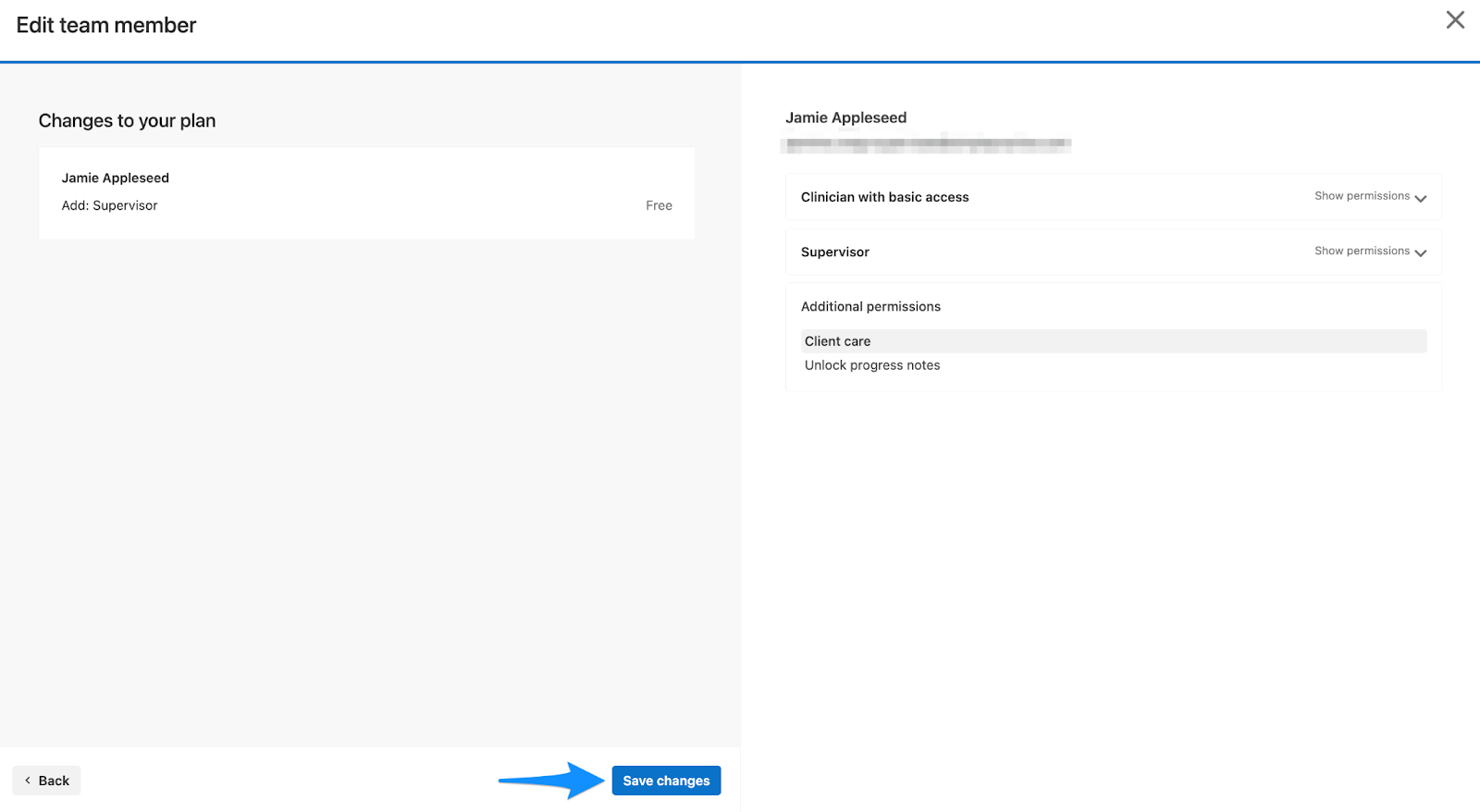Click the Save changes button

(x=666, y=781)
